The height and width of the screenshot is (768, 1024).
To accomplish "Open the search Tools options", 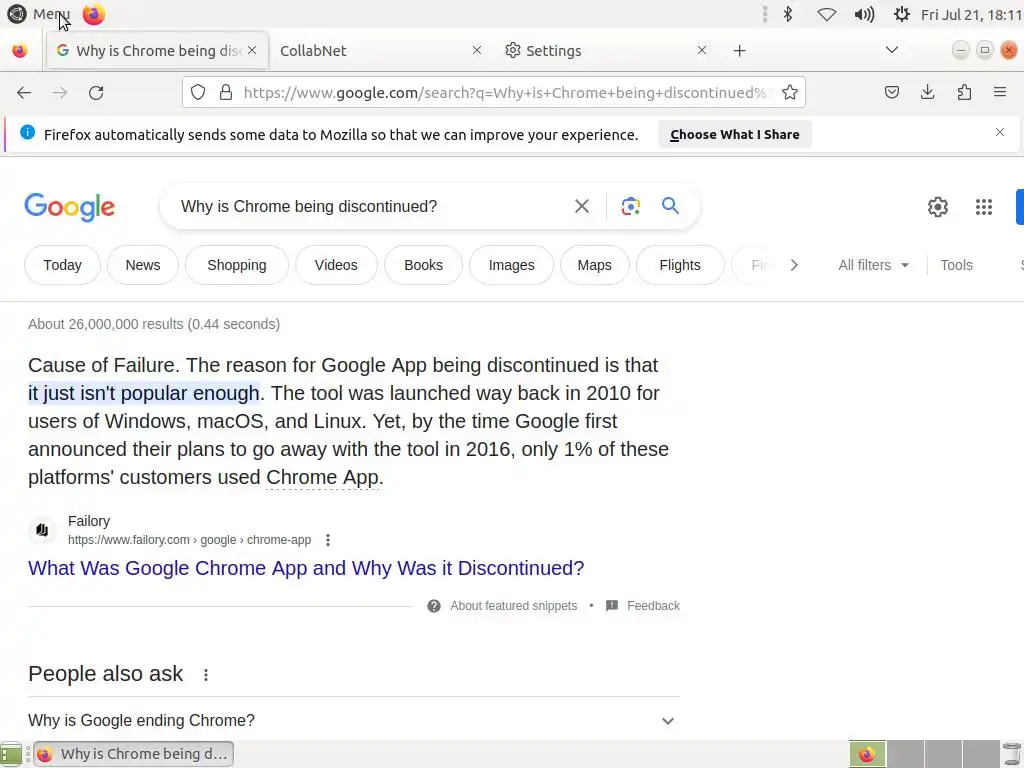I will [x=956, y=265].
